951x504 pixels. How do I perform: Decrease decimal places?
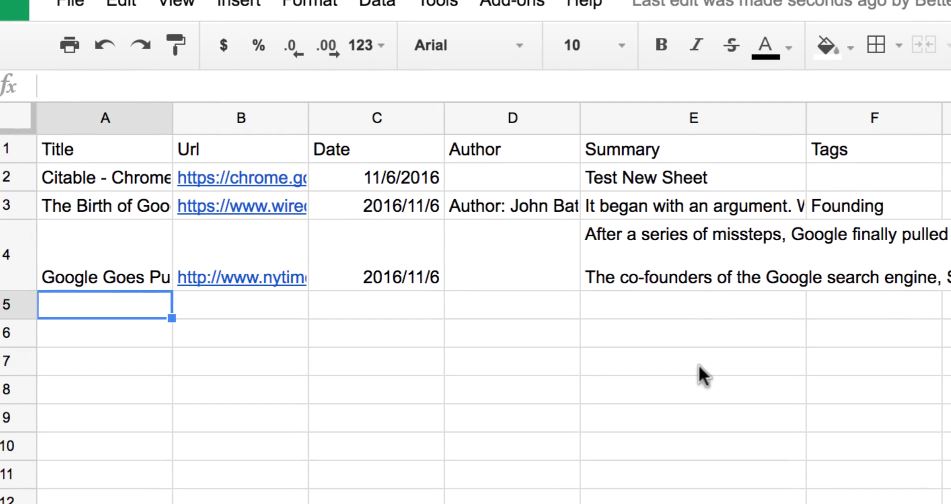click(293, 47)
